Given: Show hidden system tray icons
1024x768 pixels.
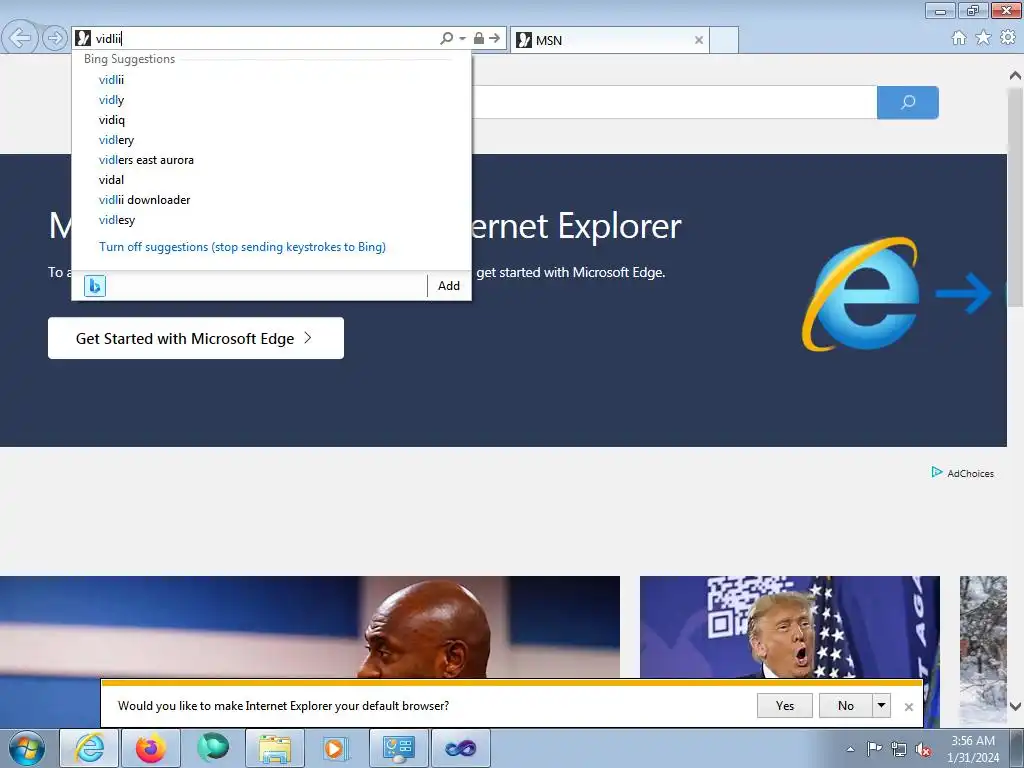Looking at the screenshot, I should [850, 749].
